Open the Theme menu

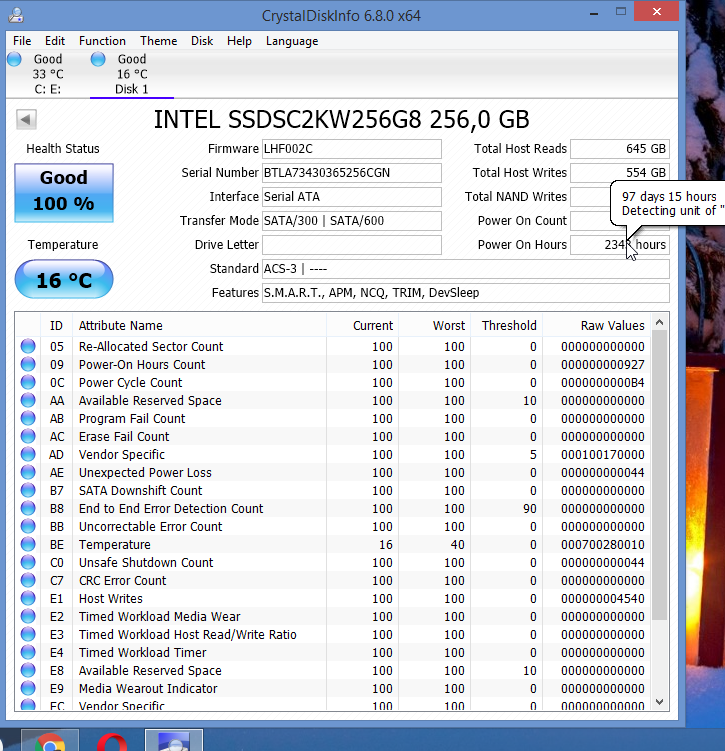pyautogui.click(x=158, y=41)
